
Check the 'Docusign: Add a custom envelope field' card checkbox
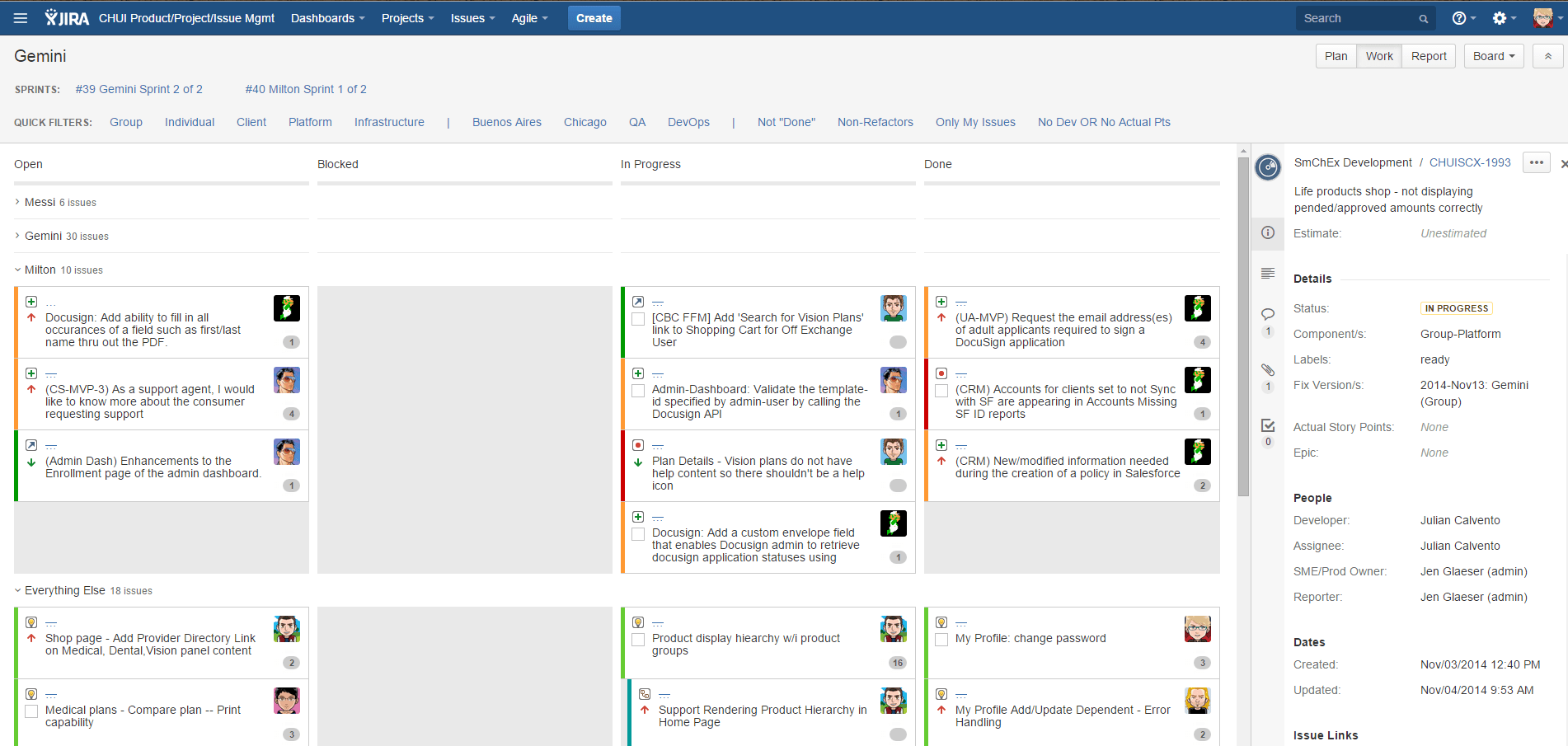637,533
